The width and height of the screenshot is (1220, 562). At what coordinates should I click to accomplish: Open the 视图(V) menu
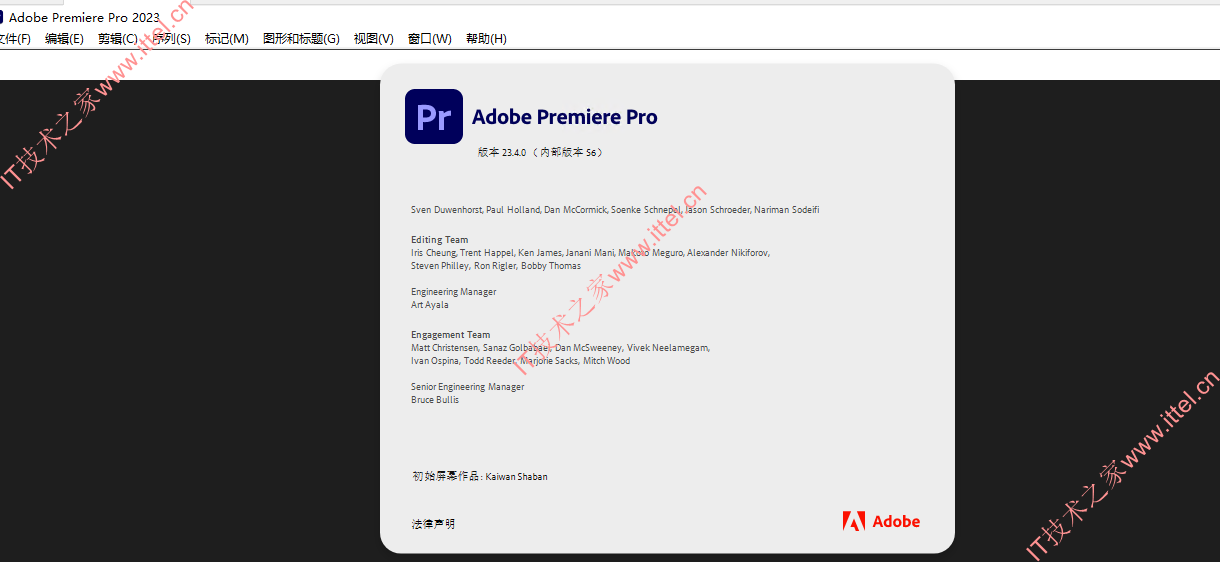(x=373, y=39)
